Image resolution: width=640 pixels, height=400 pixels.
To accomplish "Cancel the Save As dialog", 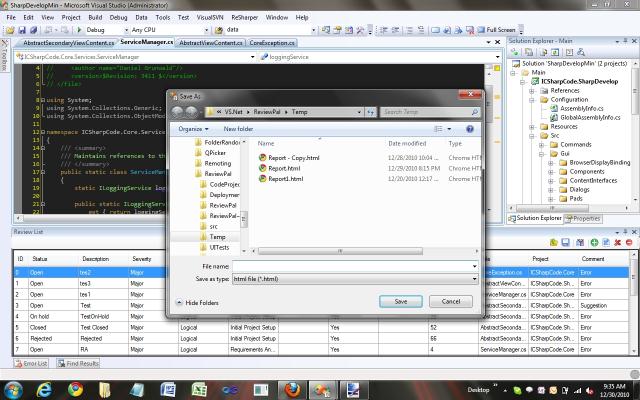I will click(x=452, y=301).
